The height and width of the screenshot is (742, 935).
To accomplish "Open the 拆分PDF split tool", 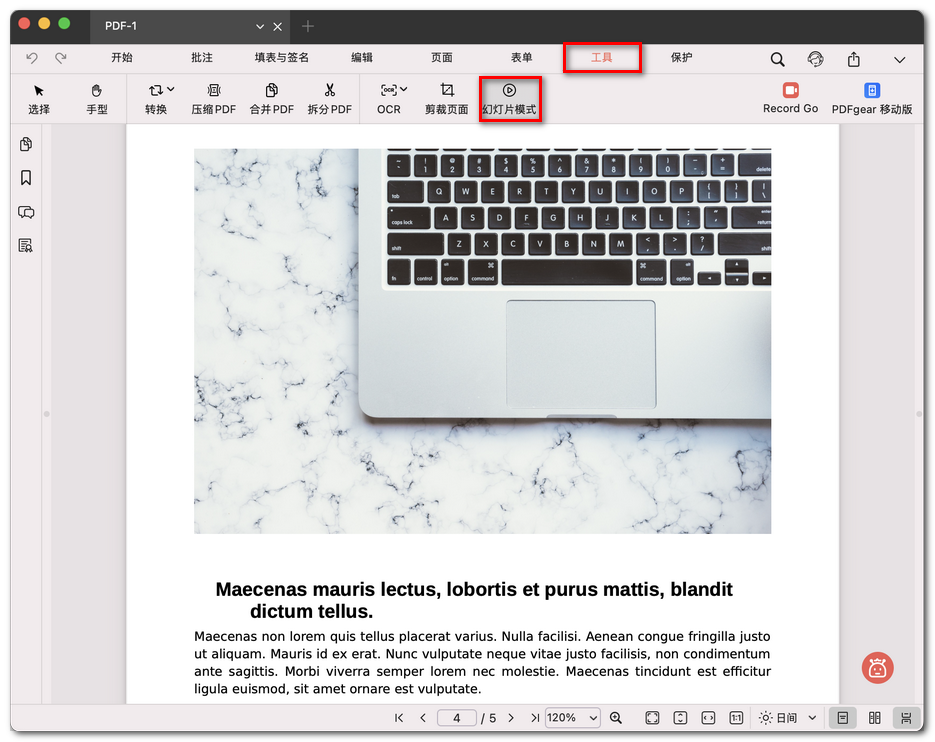I will pyautogui.click(x=329, y=98).
